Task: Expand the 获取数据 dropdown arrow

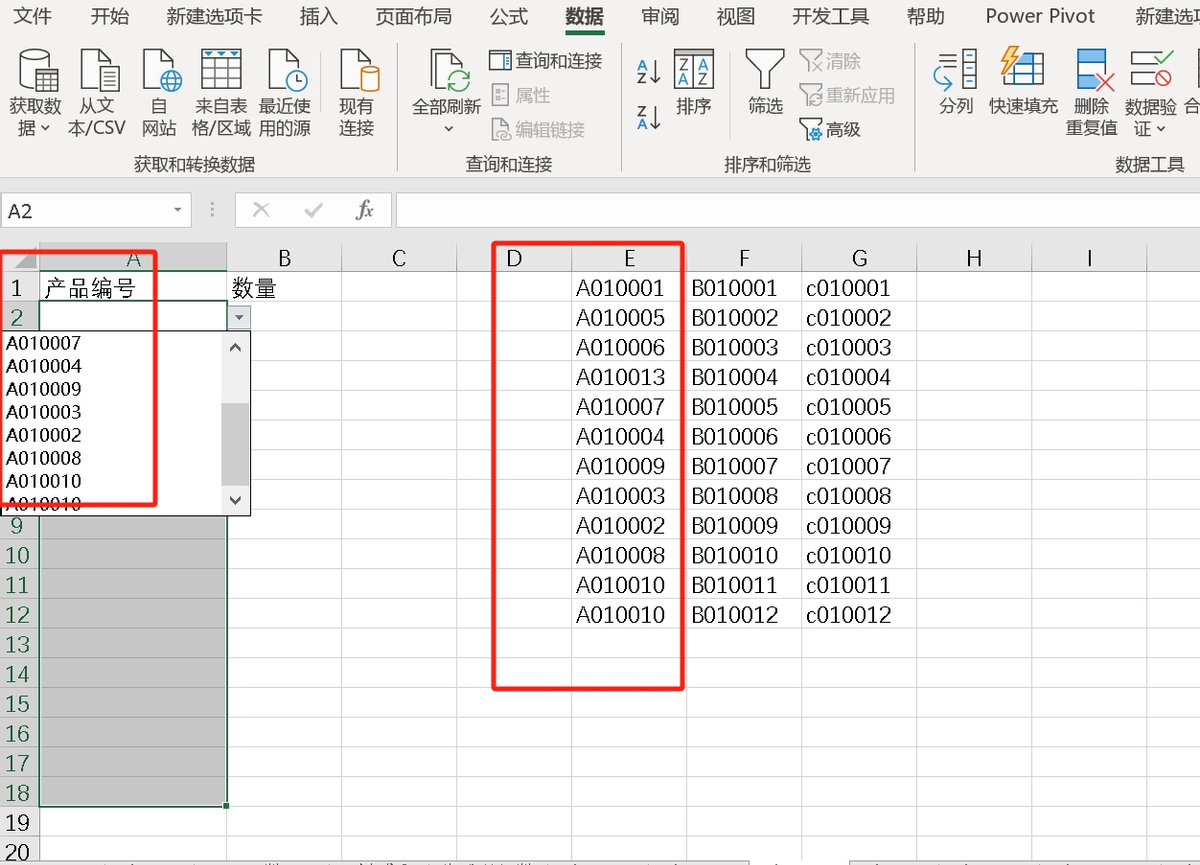Action: [46, 129]
